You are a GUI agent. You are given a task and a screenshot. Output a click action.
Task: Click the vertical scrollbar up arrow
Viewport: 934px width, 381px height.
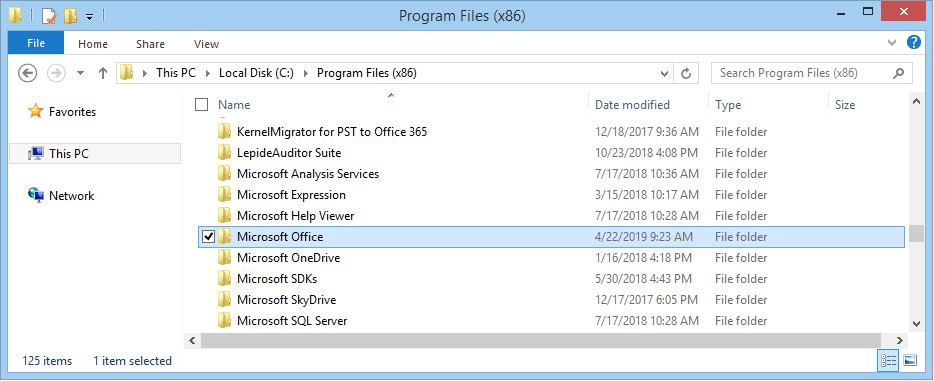917,102
